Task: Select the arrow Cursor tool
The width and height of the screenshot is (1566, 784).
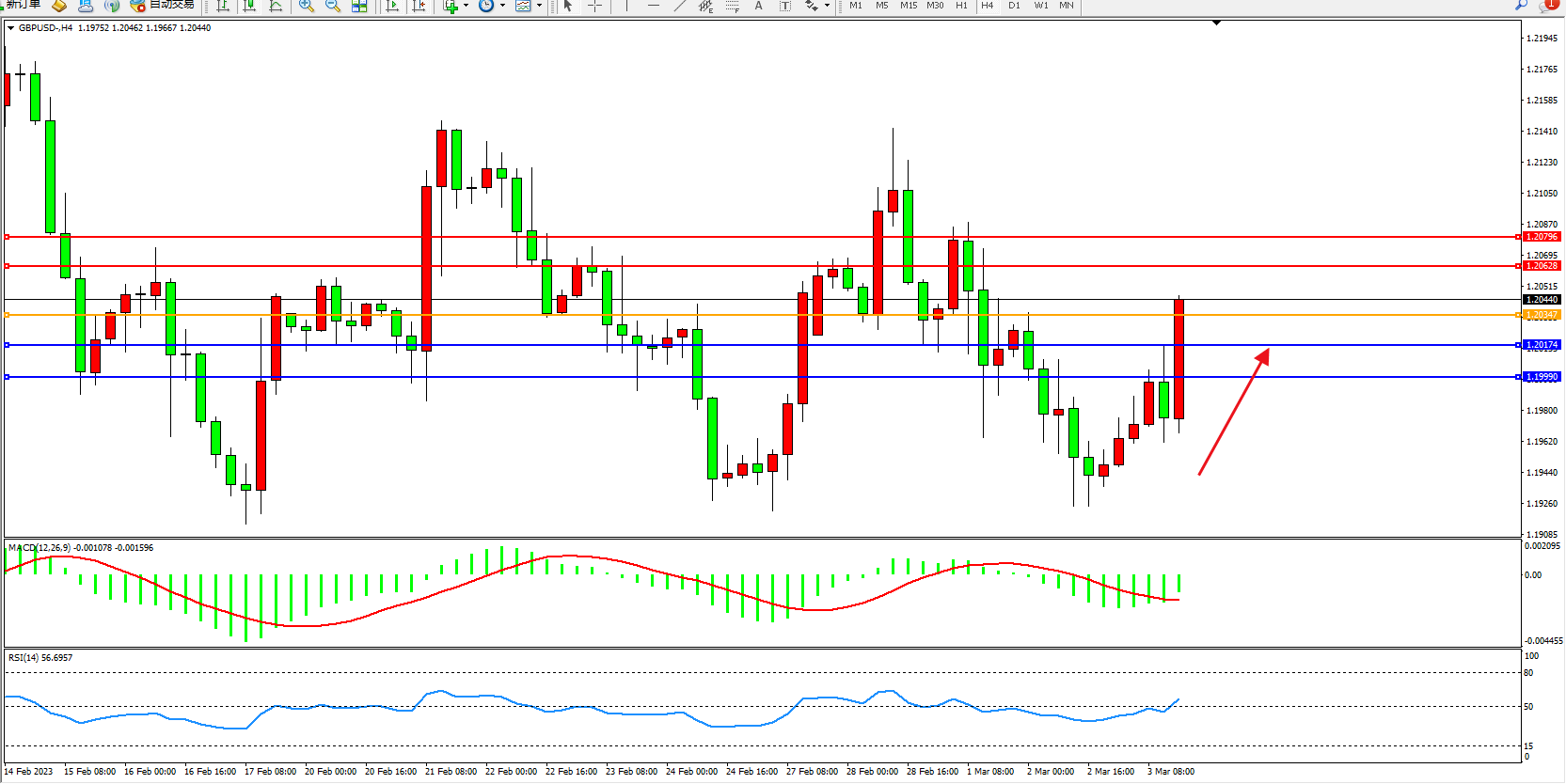Action: point(568,6)
